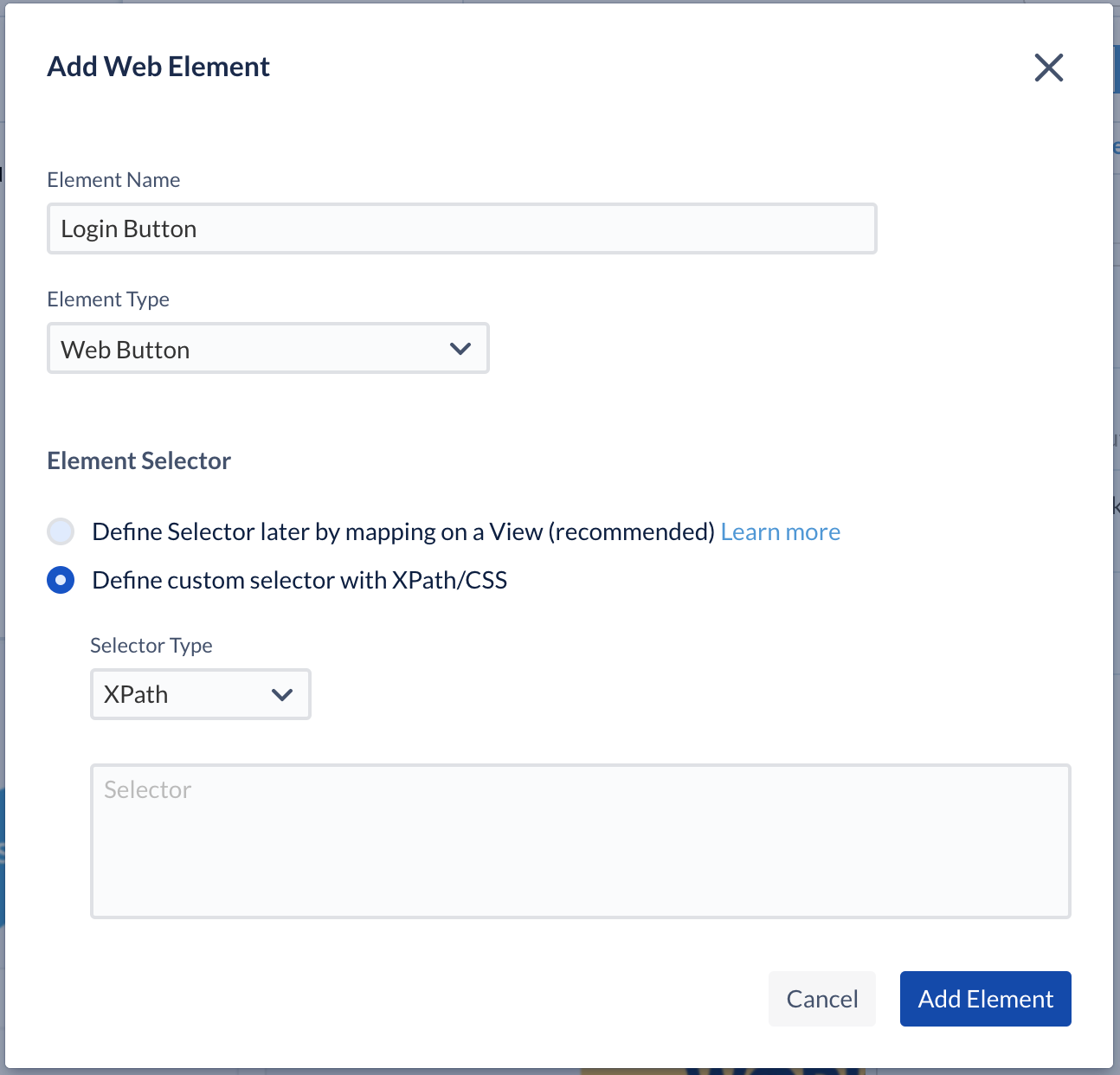Select the Define Selector later radio button

tap(61, 531)
